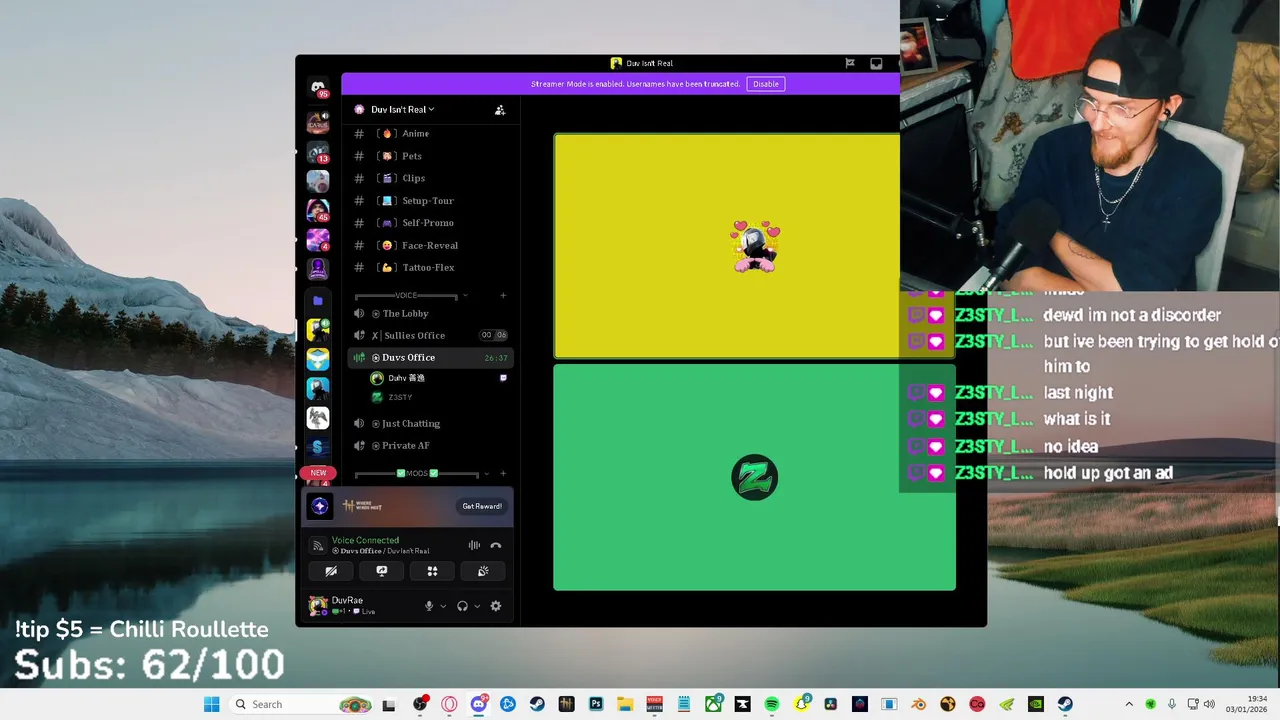Add a channel to MODS category
Viewport: 1280px width, 720px height.
503,473
